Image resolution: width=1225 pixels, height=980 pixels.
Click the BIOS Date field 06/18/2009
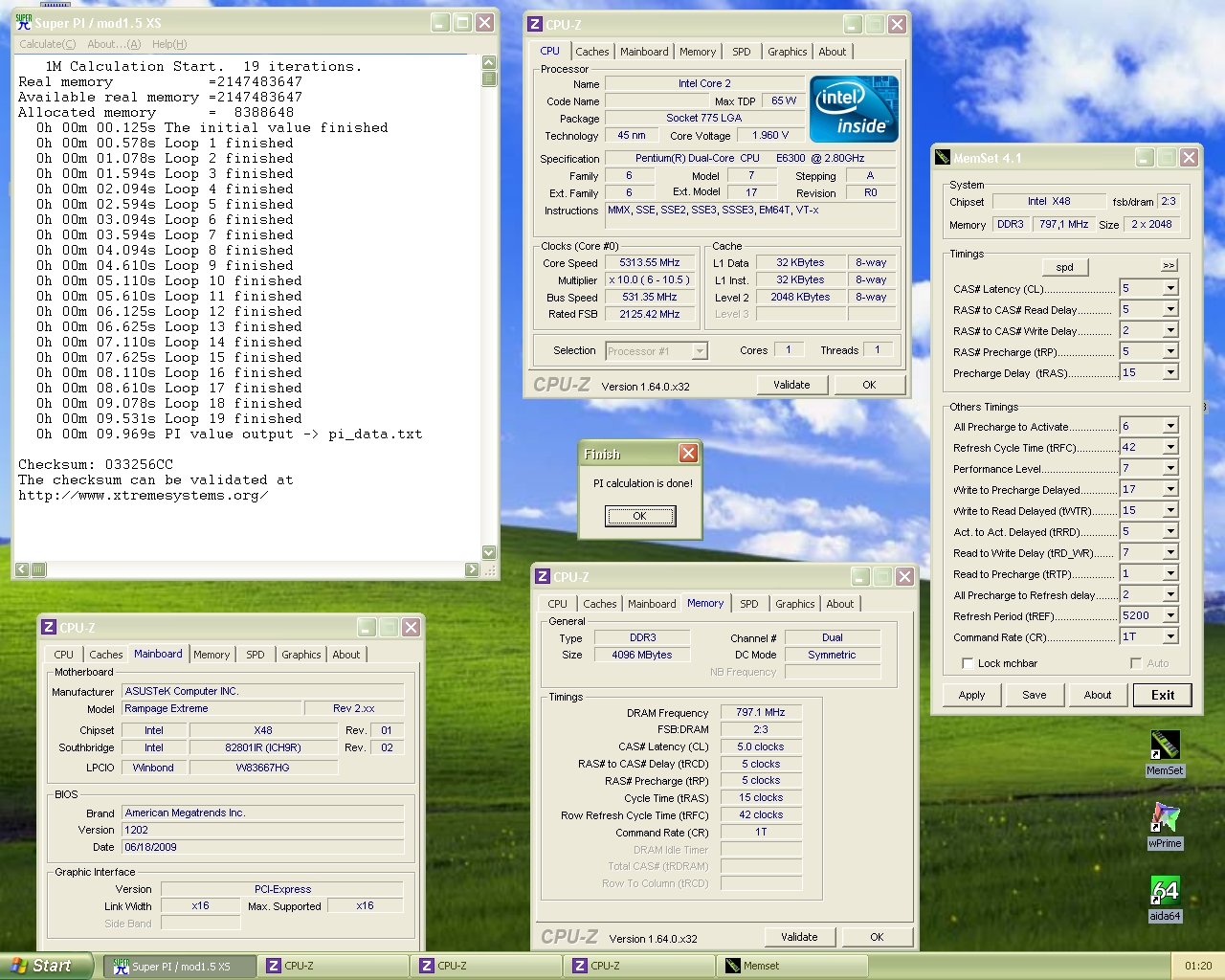(x=263, y=847)
